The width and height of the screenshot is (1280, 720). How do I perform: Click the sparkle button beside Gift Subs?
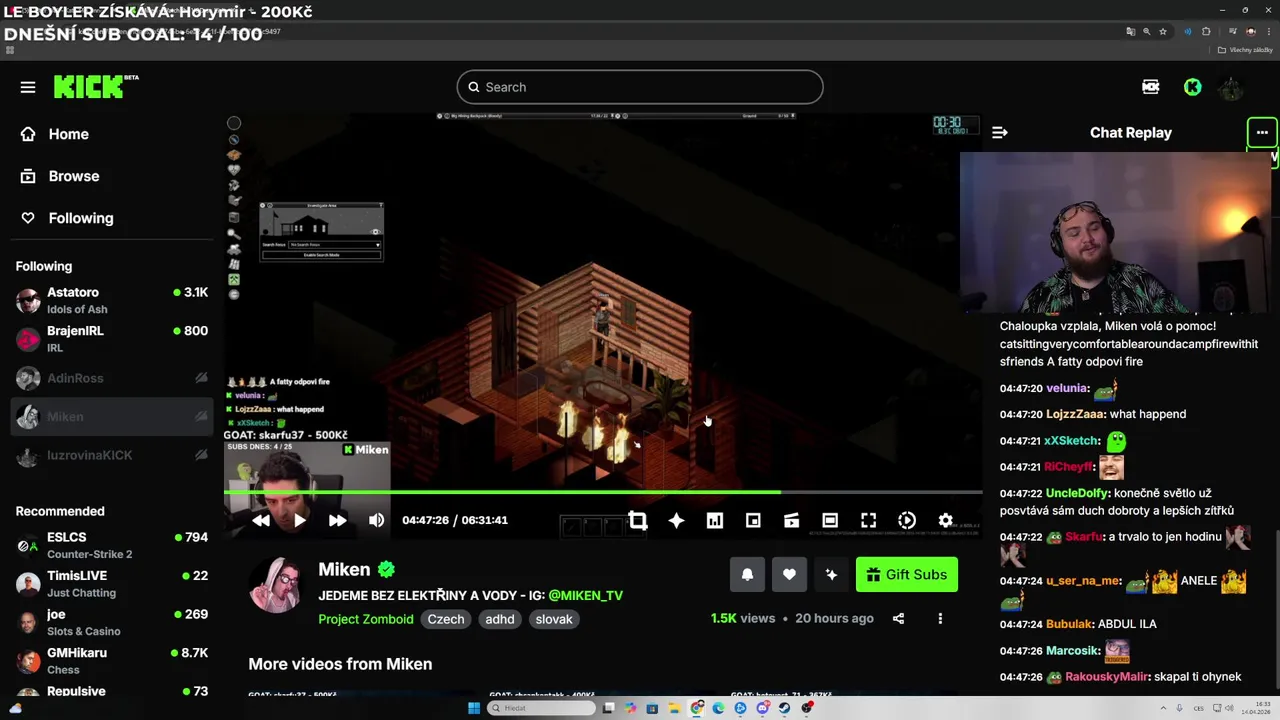coord(831,574)
